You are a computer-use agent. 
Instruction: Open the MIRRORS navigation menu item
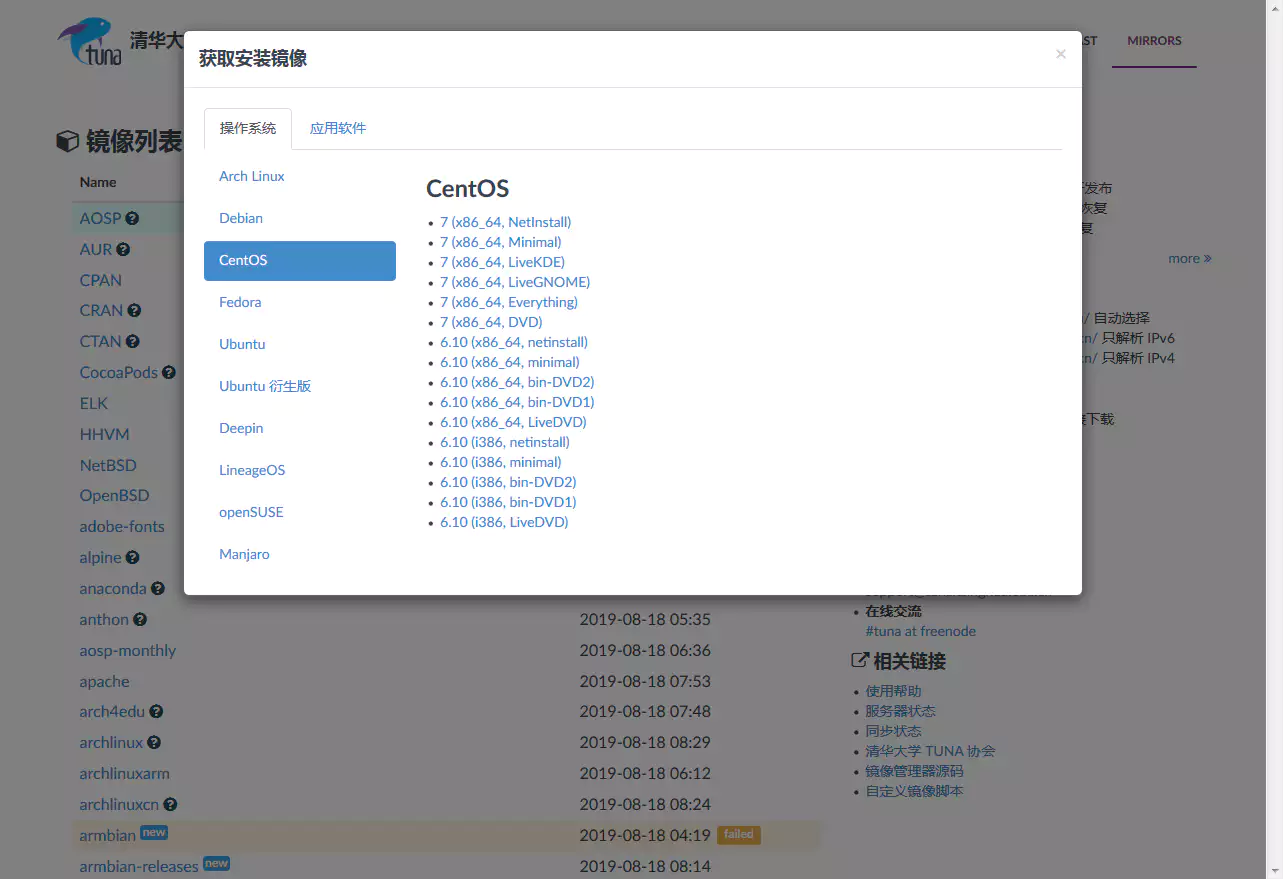click(1153, 41)
